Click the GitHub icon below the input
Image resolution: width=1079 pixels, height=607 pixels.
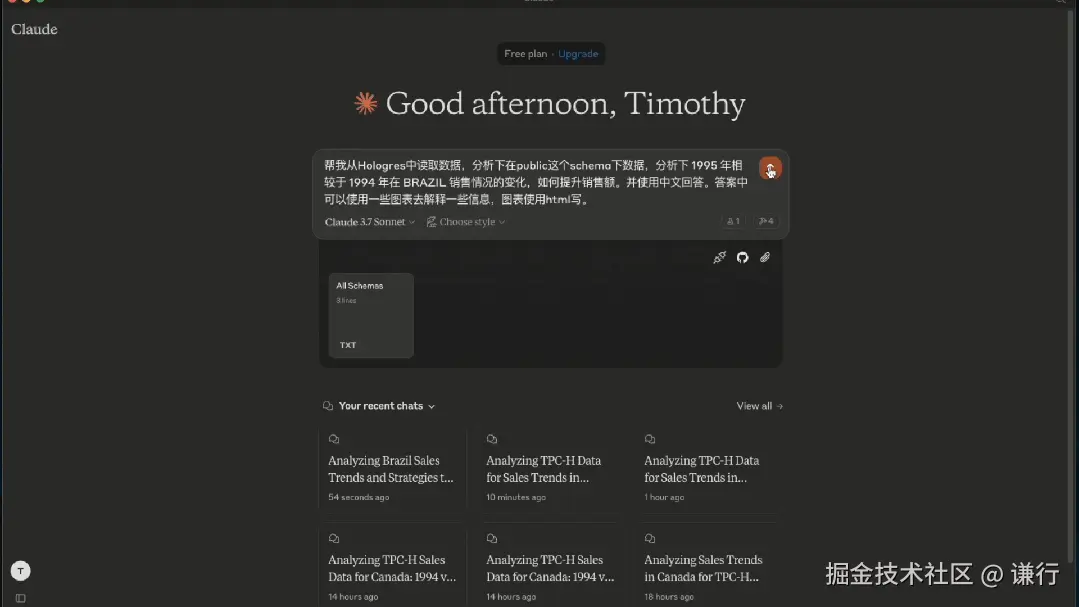[x=742, y=257]
